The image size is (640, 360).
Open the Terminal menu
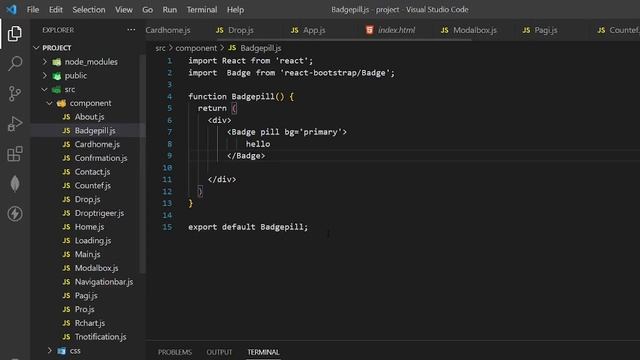[202, 9]
